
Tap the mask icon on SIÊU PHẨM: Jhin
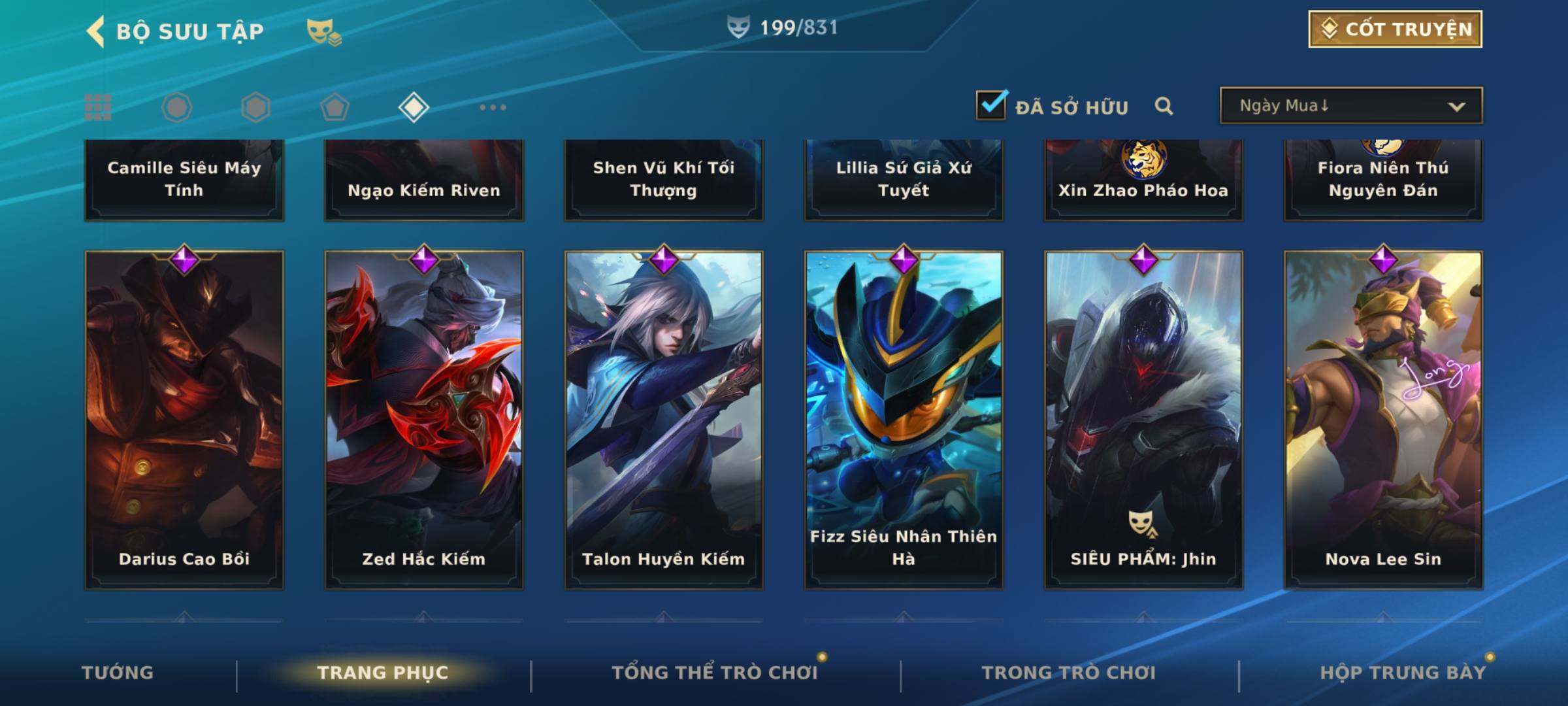[x=1142, y=524]
